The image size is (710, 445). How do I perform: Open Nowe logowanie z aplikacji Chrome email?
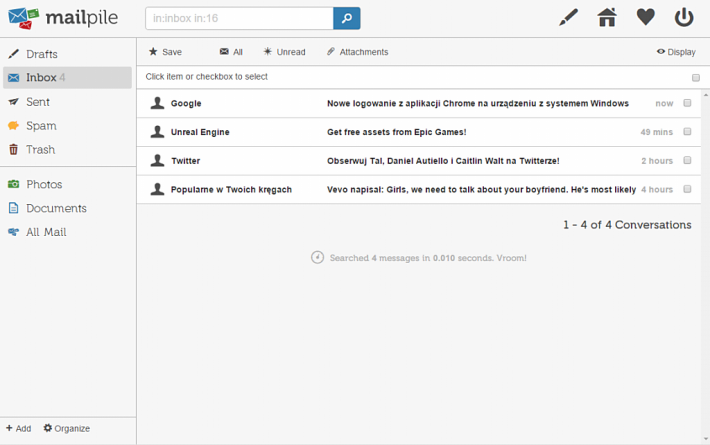point(478,103)
